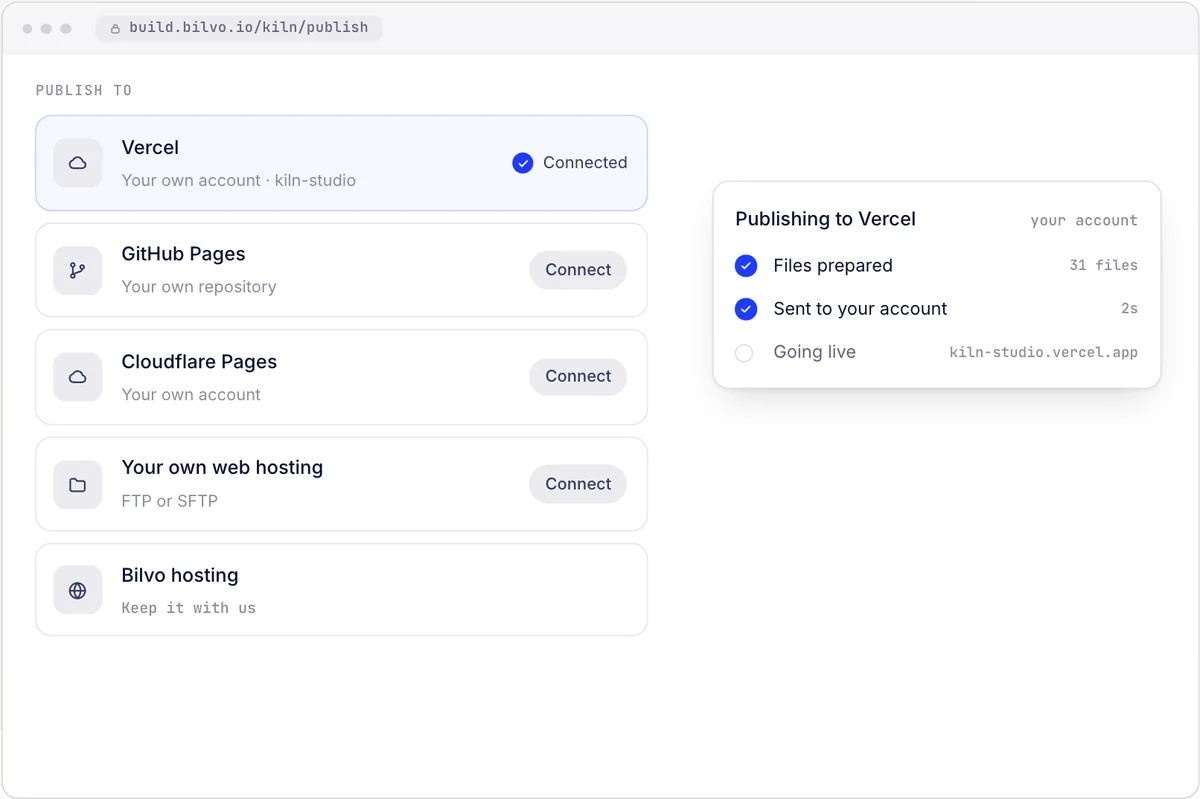Click the Files prepared checkmark
The image size is (1200, 799).
tap(746, 266)
